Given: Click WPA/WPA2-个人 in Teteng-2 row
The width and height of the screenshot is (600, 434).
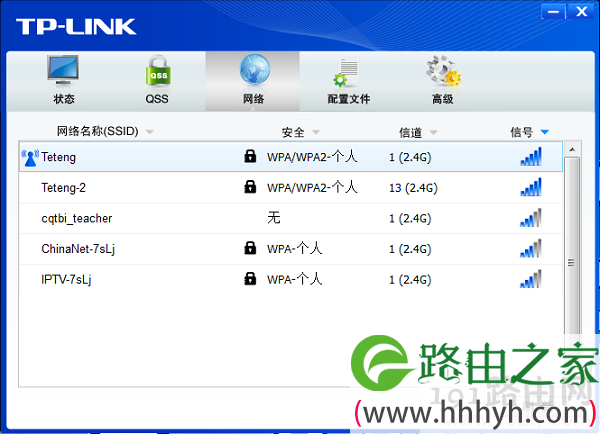Looking at the screenshot, I should coord(312,187).
